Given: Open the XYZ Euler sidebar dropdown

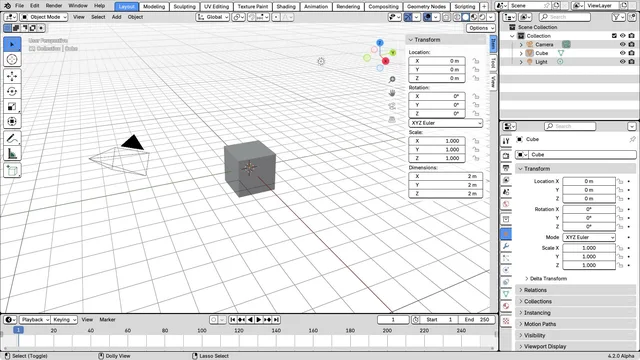Looking at the screenshot, I should coord(445,123).
